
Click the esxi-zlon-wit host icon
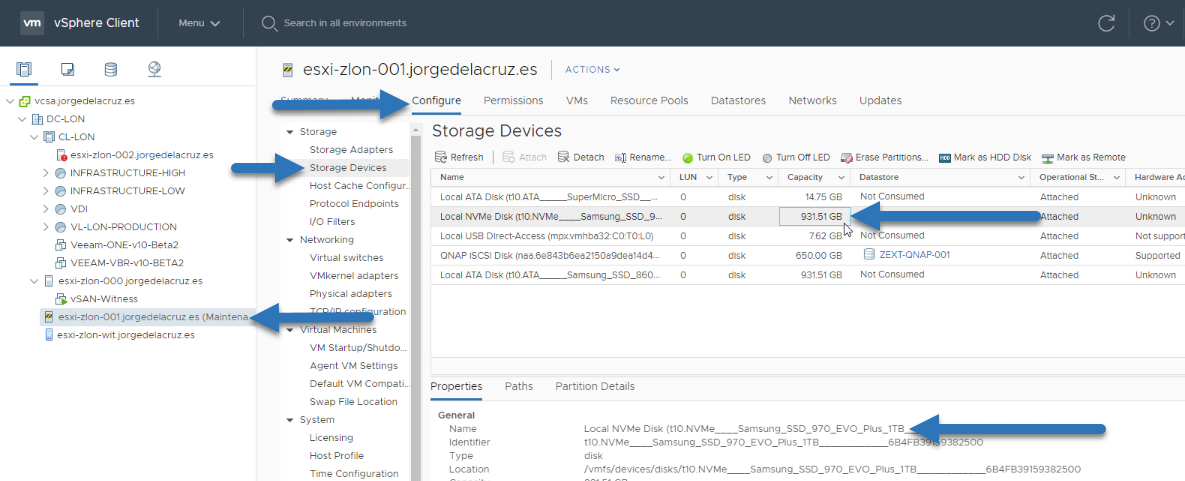tap(49, 334)
